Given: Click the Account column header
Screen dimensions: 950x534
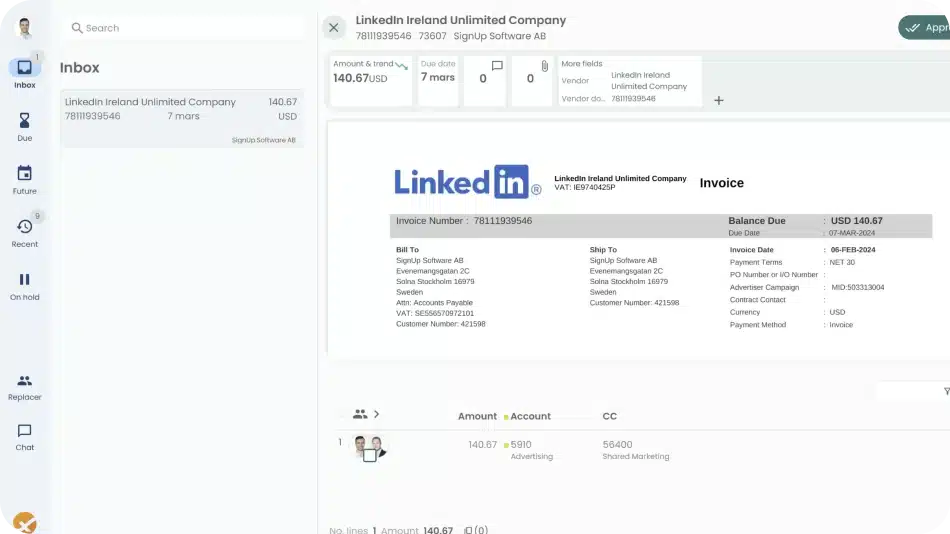Looking at the screenshot, I should click(x=530, y=416).
